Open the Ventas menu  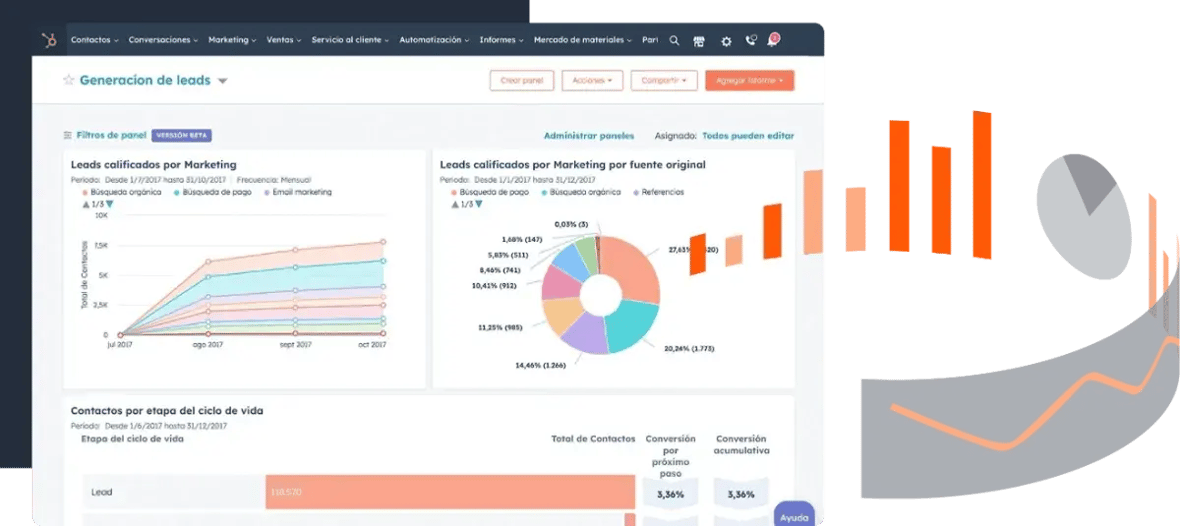coord(284,40)
